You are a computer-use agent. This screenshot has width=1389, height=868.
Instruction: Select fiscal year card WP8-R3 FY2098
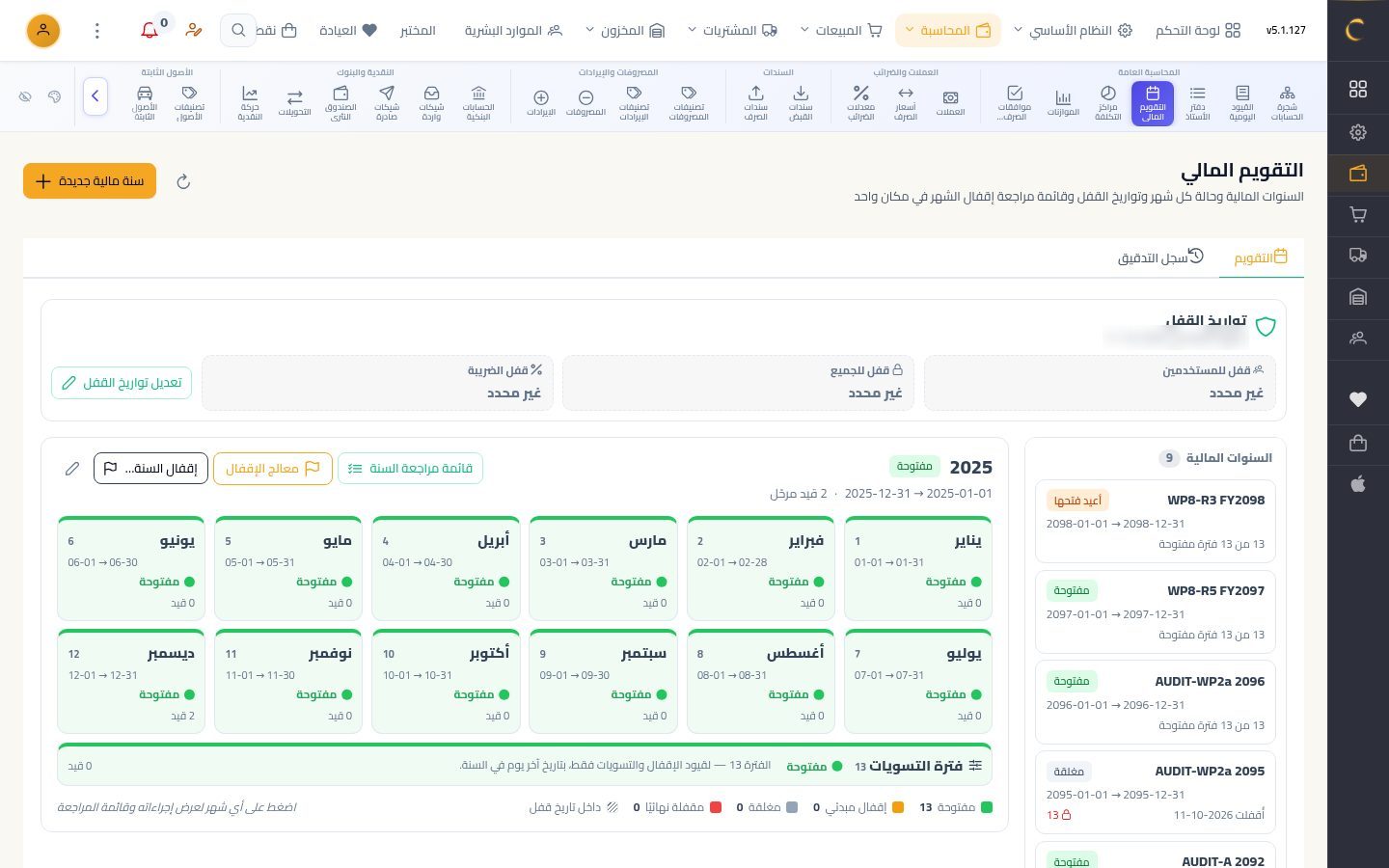[x=1156, y=521]
